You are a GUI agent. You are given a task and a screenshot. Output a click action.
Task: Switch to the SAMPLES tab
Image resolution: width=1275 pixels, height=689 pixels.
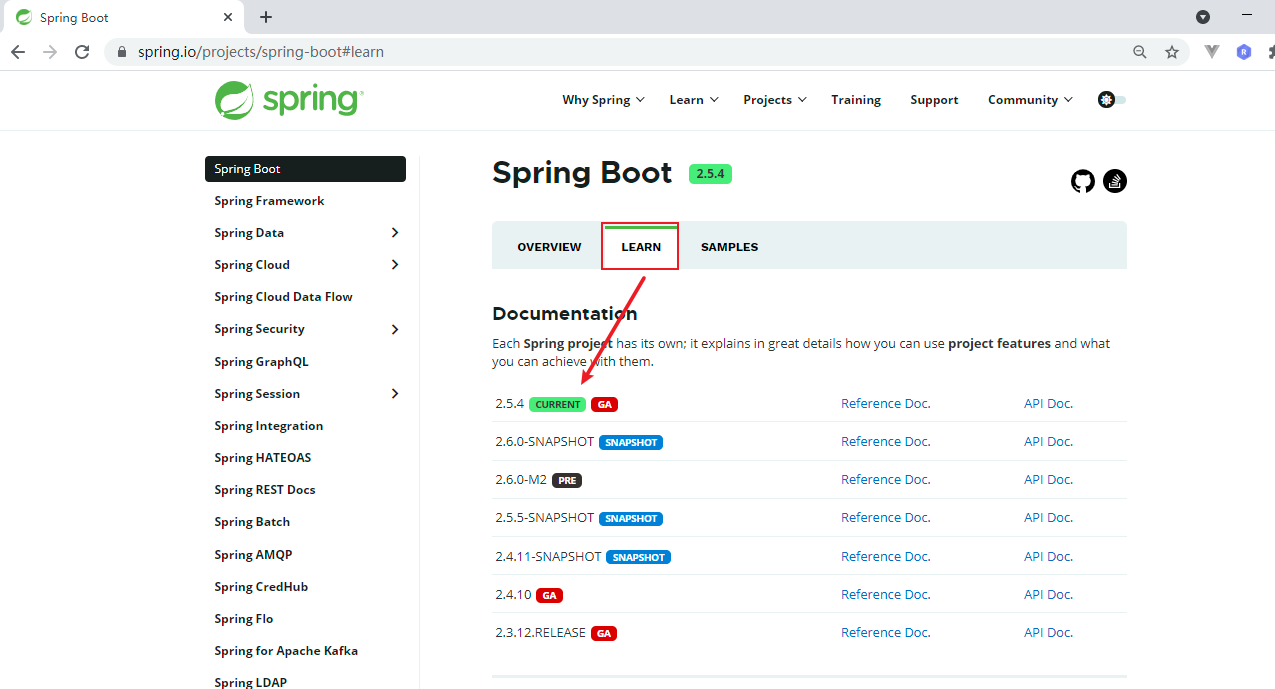point(729,247)
